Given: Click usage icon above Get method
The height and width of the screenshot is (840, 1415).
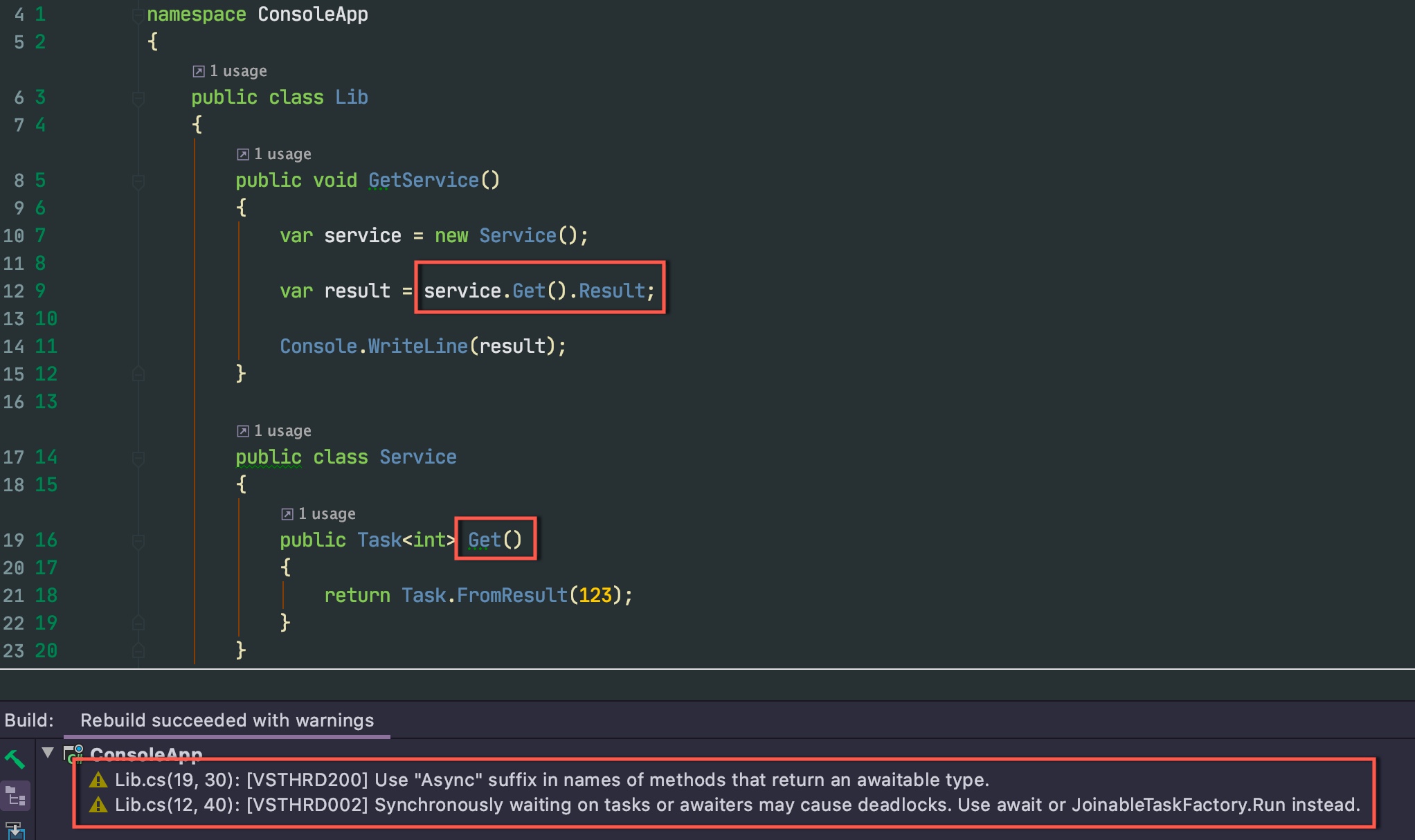Looking at the screenshot, I should [x=287, y=514].
